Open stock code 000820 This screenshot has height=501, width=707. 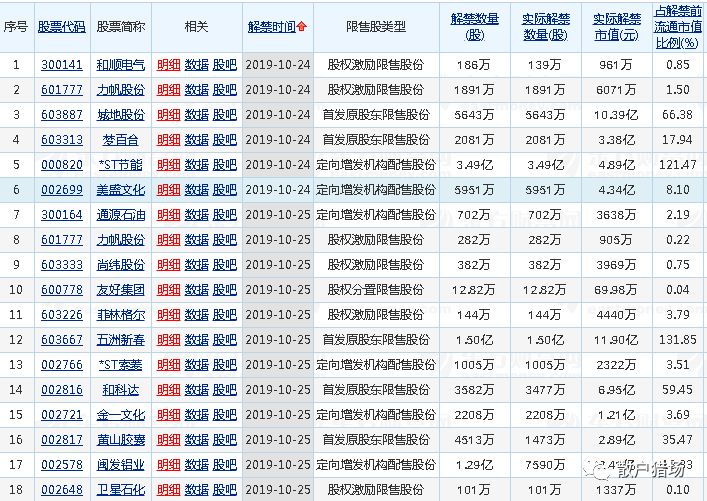pos(62,165)
